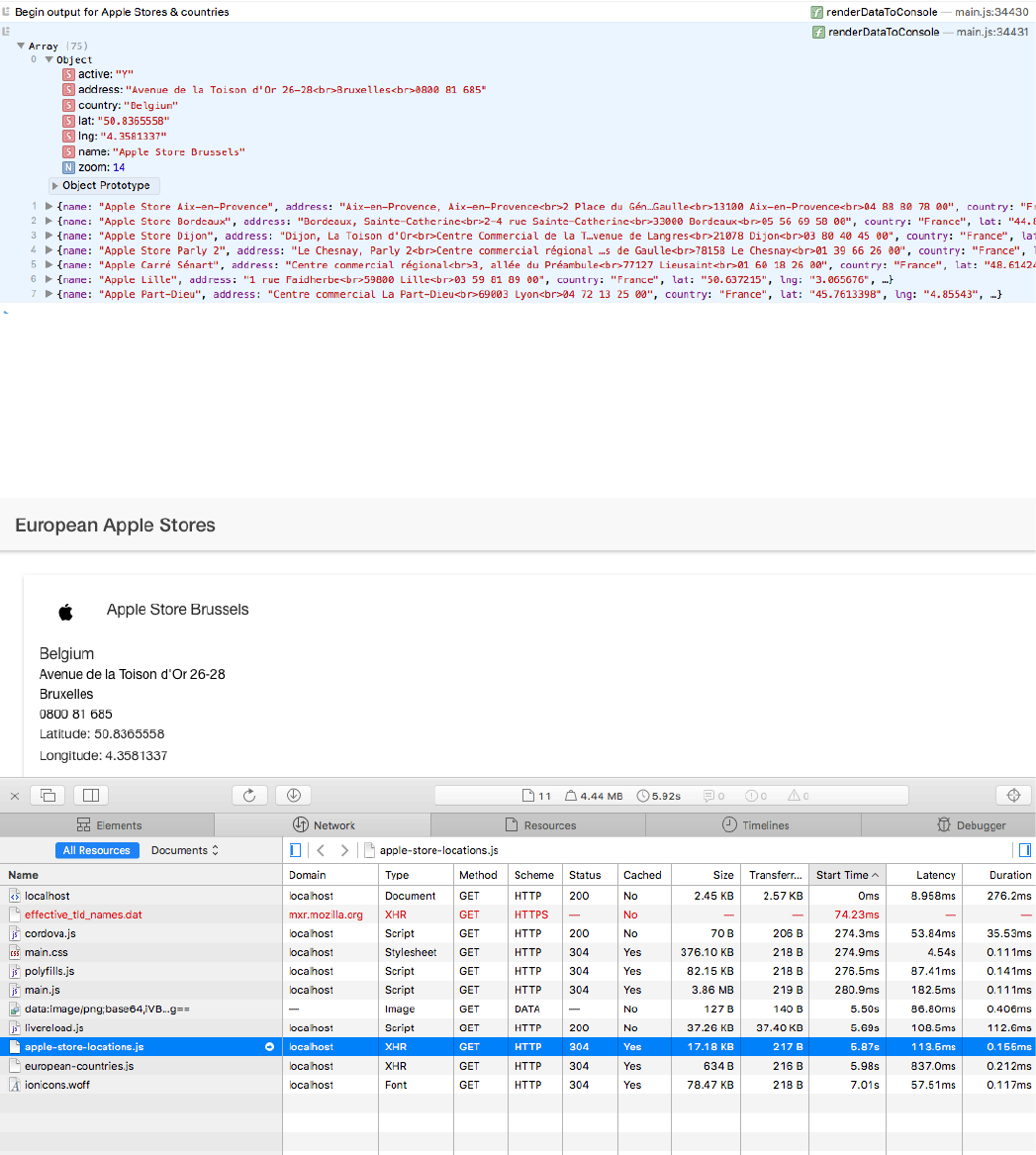This screenshot has width=1036, height=1155.
Task: Switch to the Debugger tab
Action: [x=949, y=825]
